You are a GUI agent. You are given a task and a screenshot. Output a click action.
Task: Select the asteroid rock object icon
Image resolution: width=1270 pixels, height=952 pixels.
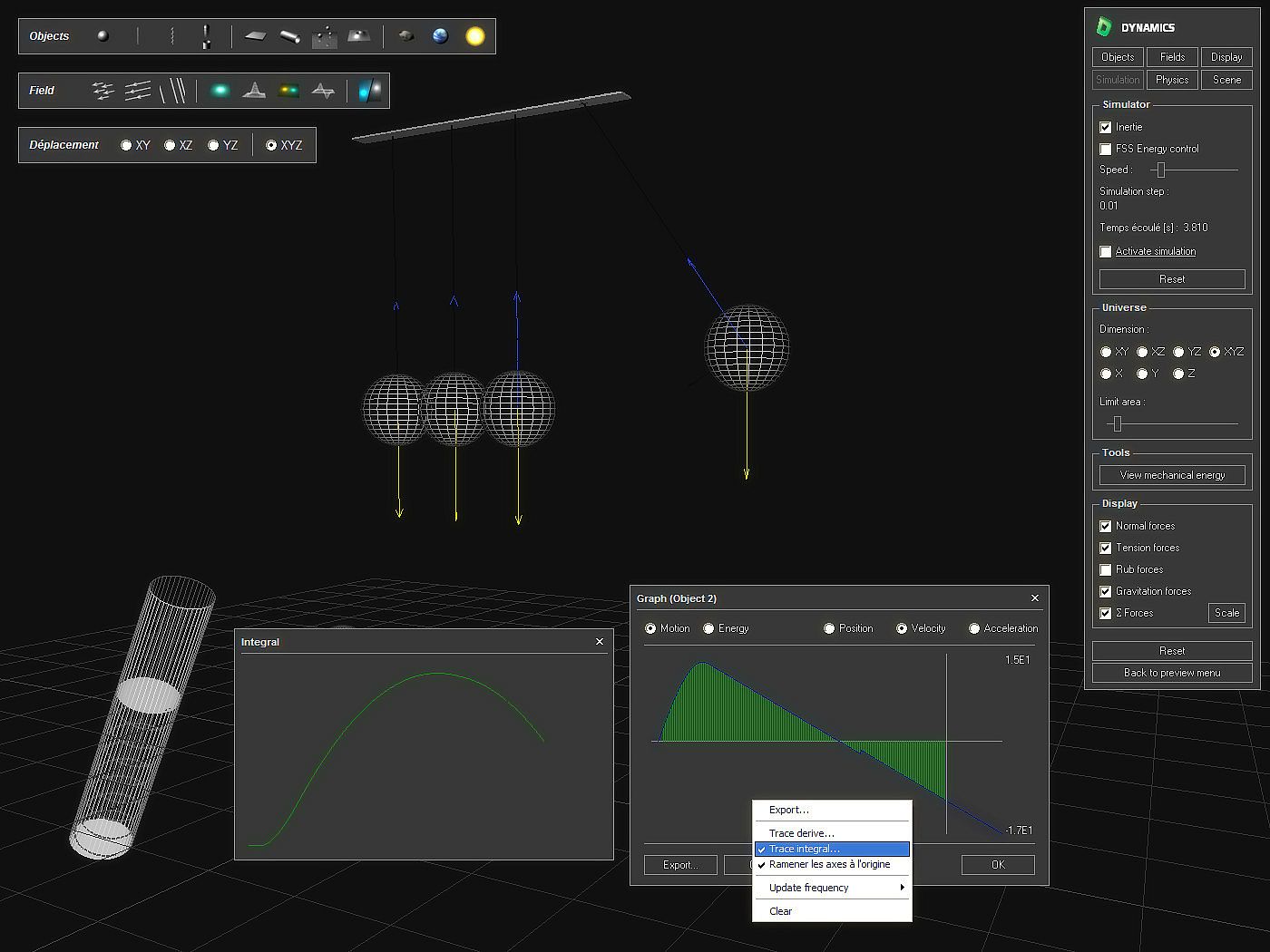pos(406,36)
